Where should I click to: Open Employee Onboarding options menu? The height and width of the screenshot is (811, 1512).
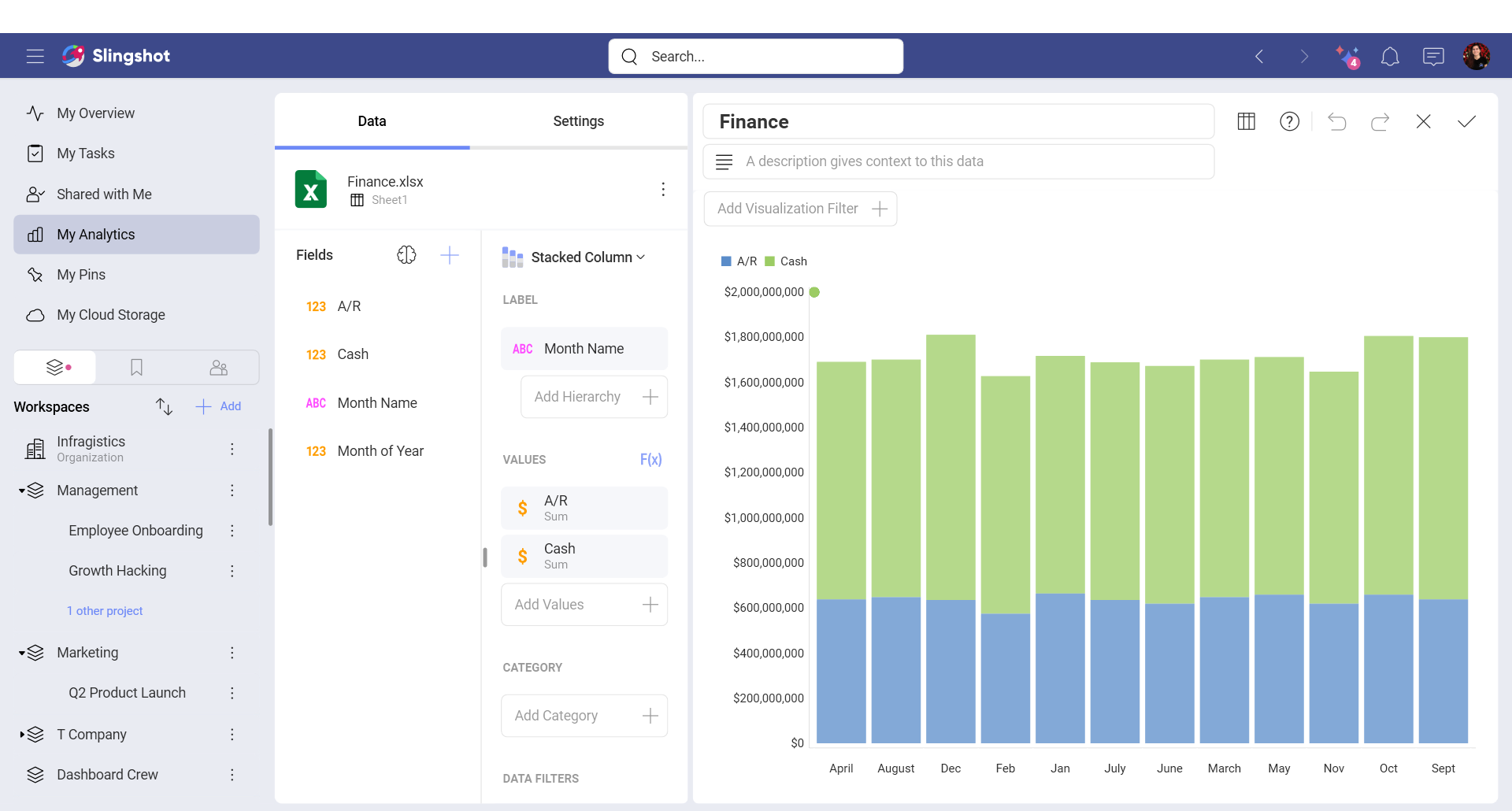pos(232,531)
